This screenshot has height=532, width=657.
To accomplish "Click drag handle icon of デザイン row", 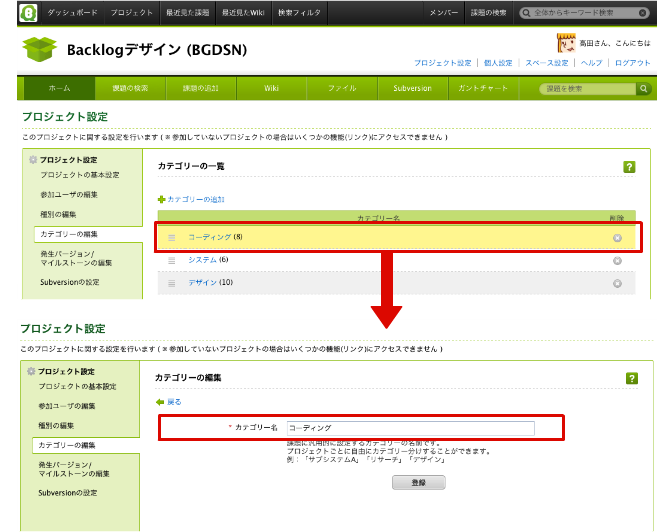I will [171, 283].
